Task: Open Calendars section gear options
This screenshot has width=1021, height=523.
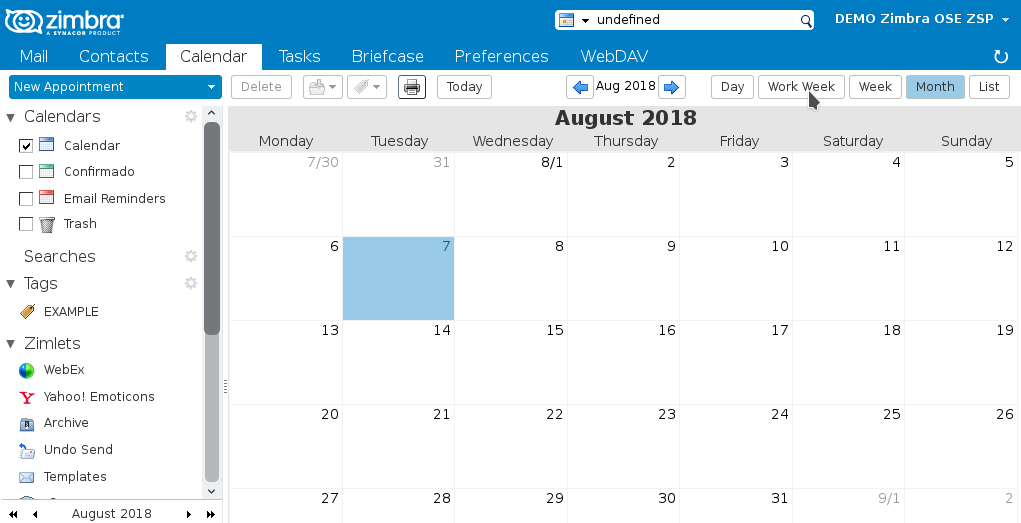Action: [x=191, y=116]
